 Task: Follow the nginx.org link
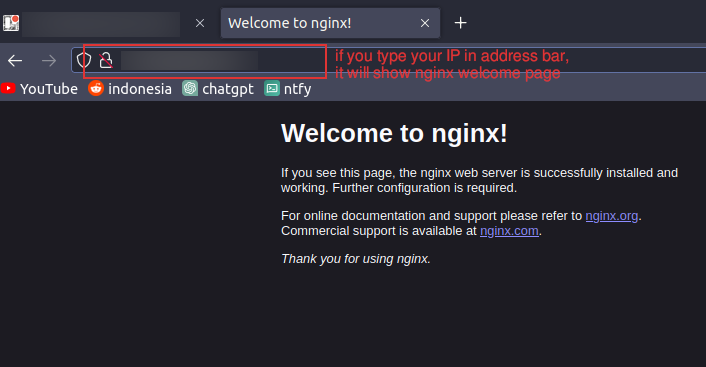click(611, 216)
